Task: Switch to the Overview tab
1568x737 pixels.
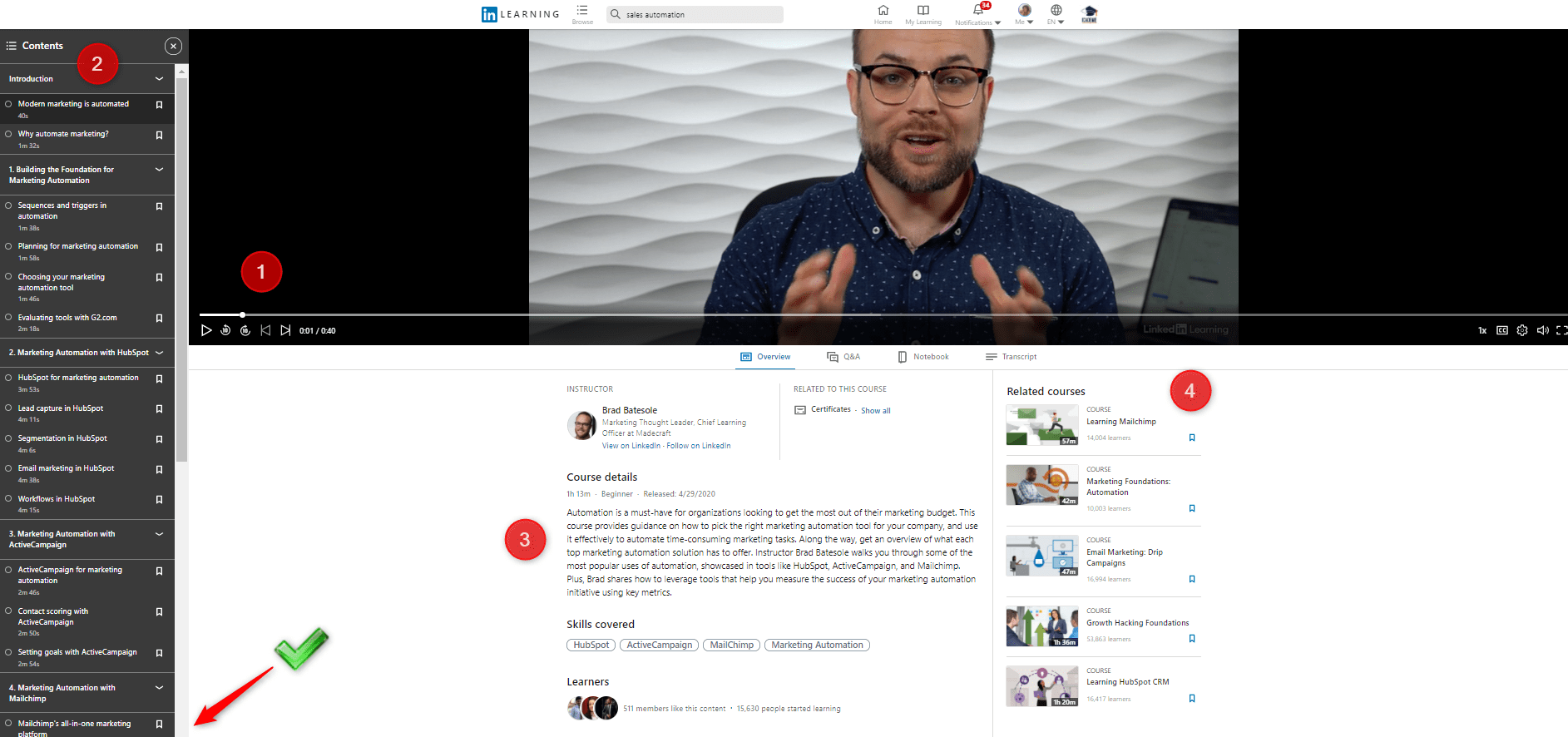Action: coord(766,357)
